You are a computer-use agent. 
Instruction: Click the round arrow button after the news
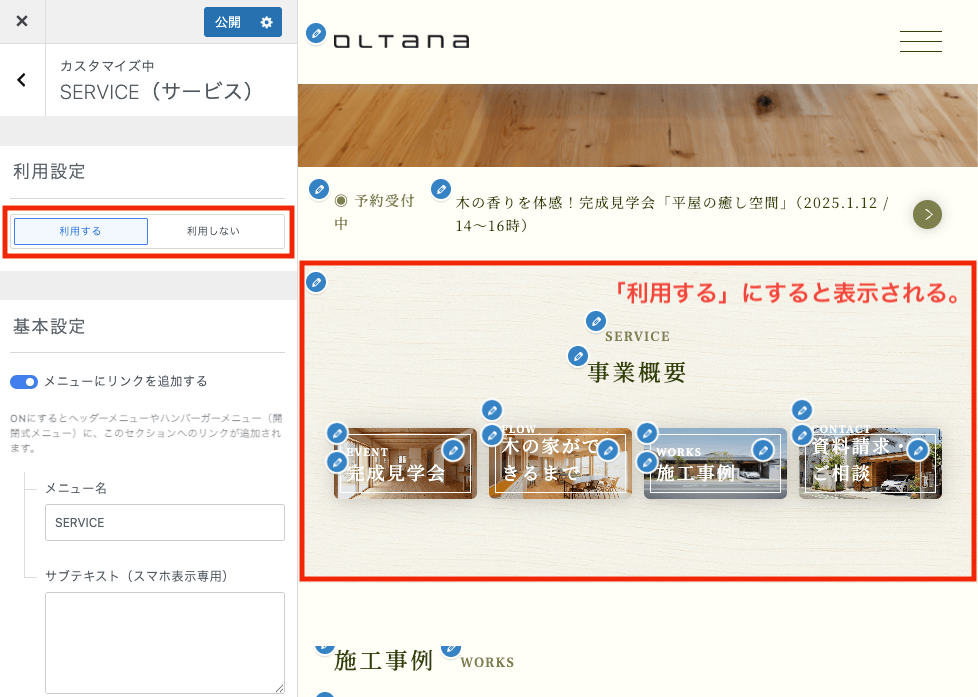(x=927, y=215)
